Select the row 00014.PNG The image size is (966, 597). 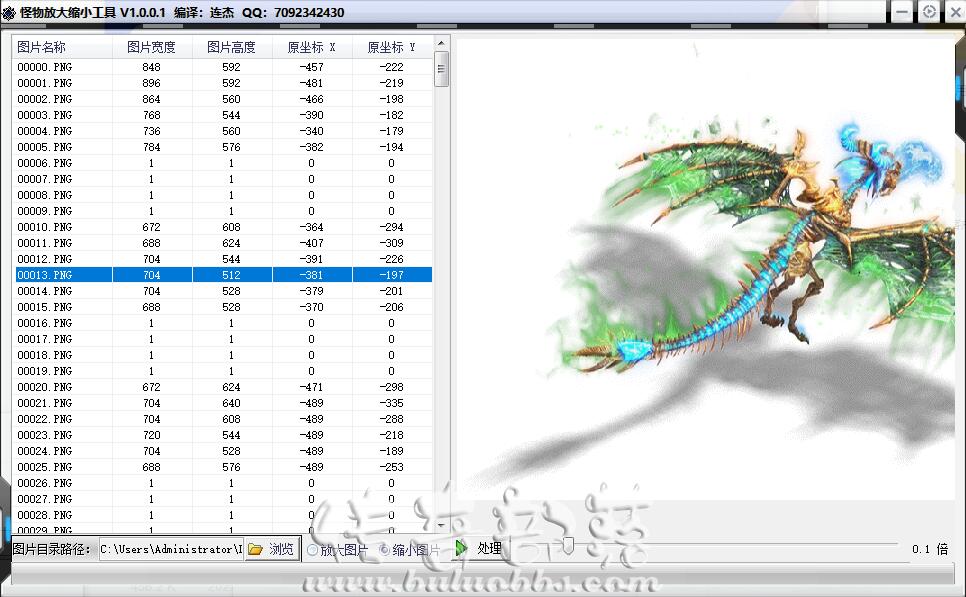coord(222,291)
